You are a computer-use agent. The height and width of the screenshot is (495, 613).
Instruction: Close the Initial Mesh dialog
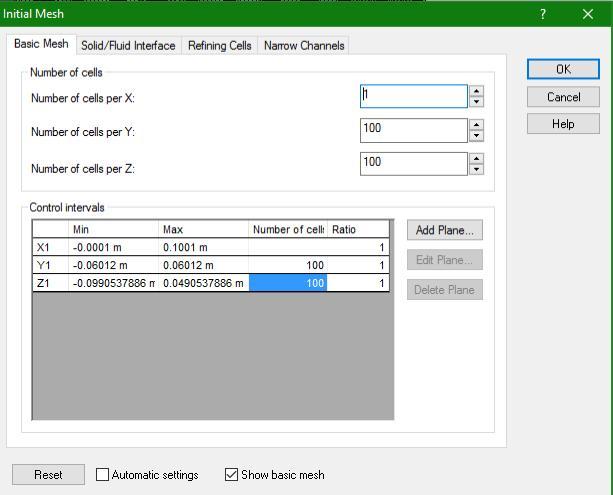tap(588, 14)
